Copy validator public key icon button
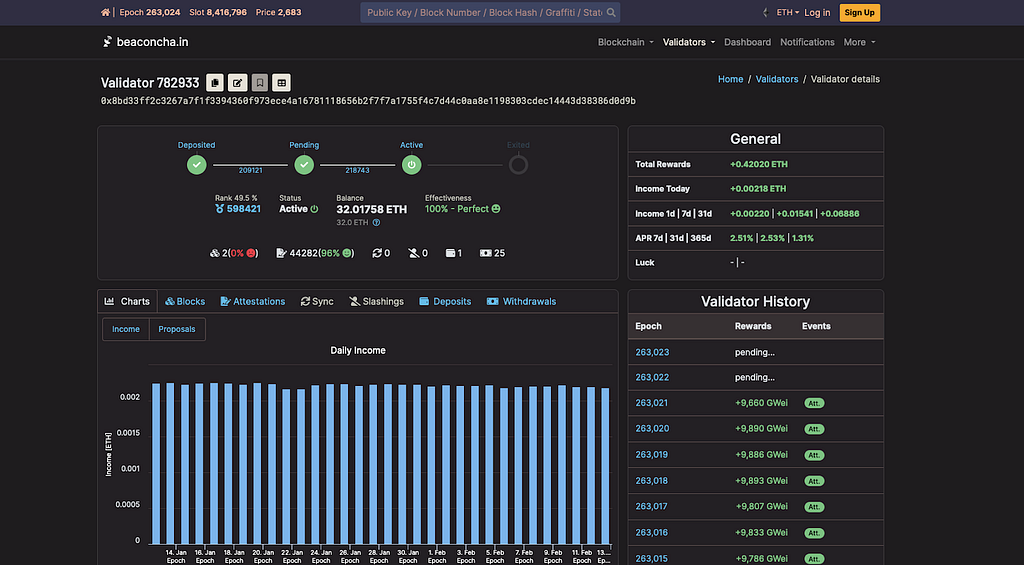The width and height of the screenshot is (1024, 565). [215, 83]
